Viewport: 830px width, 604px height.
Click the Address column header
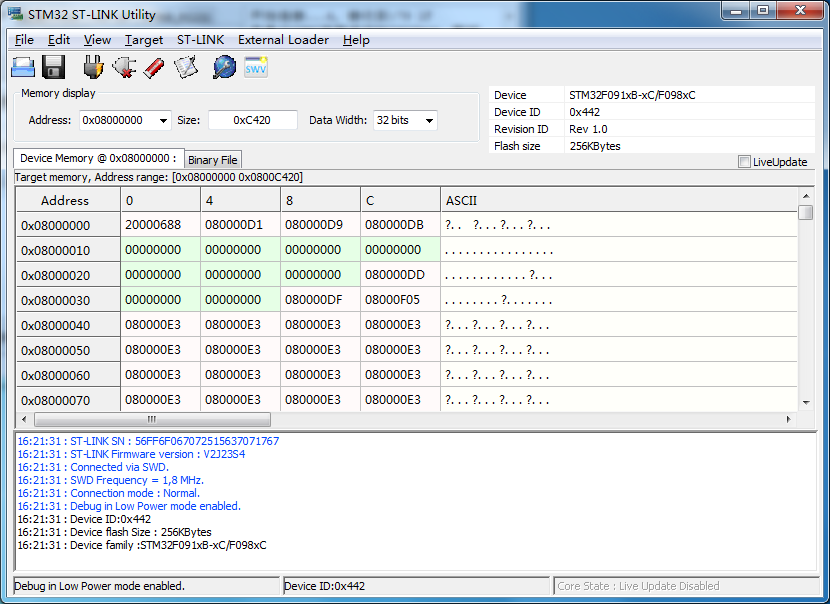pos(68,200)
